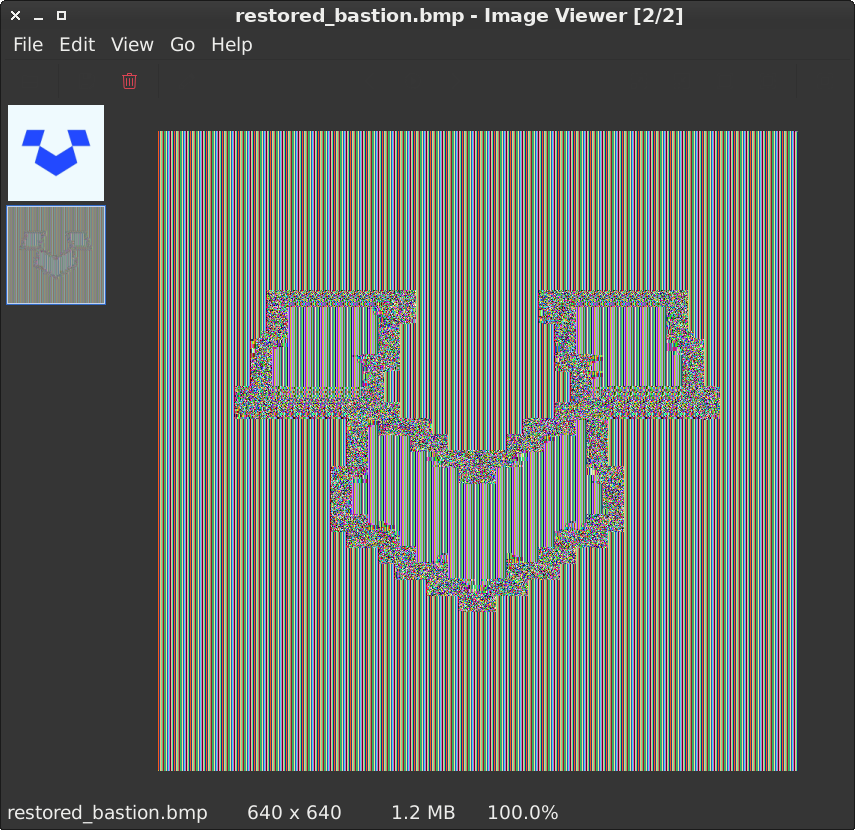Click the red trash delete icon

point(129,81)
